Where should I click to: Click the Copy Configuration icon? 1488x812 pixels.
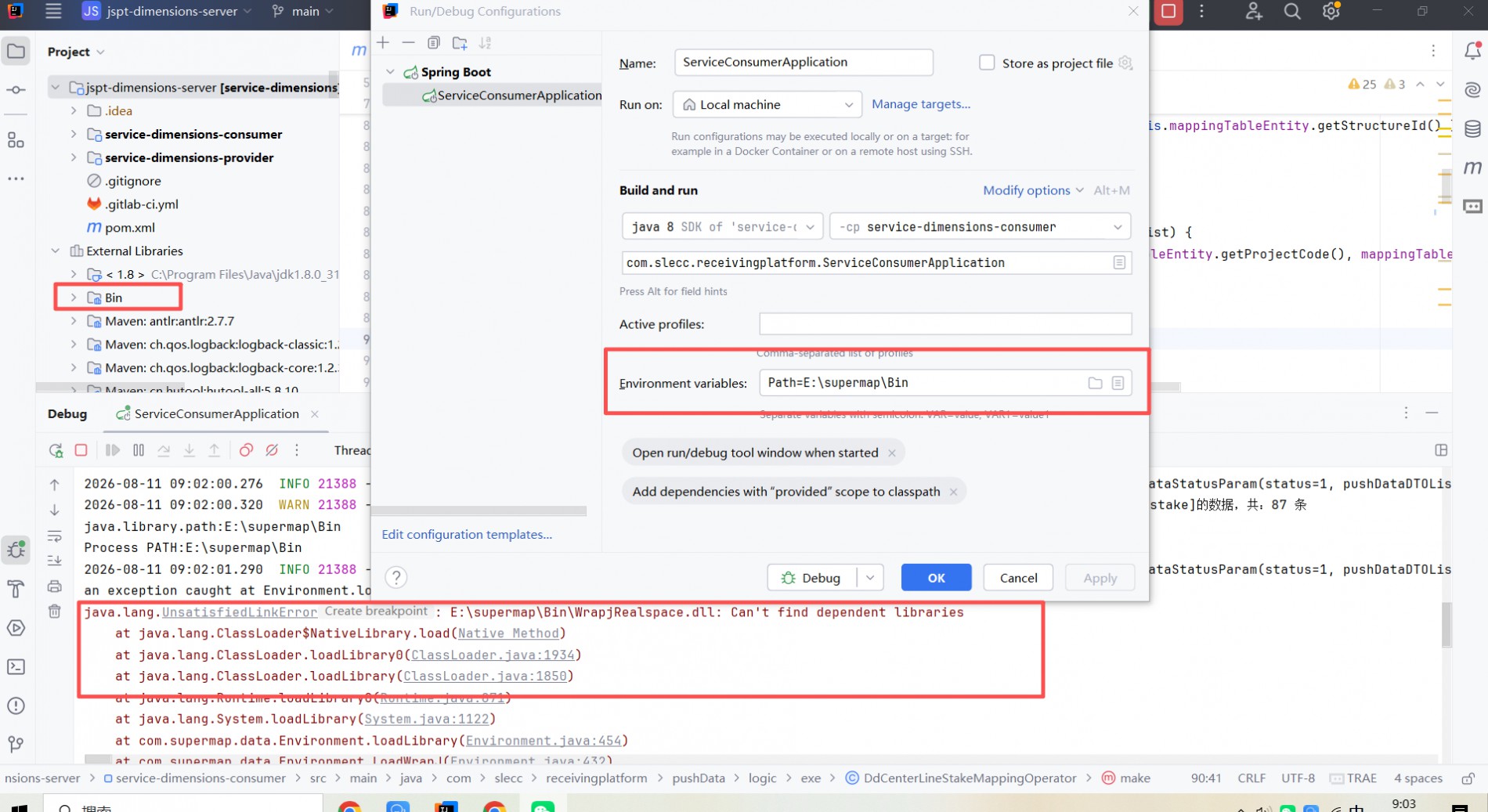434,42
